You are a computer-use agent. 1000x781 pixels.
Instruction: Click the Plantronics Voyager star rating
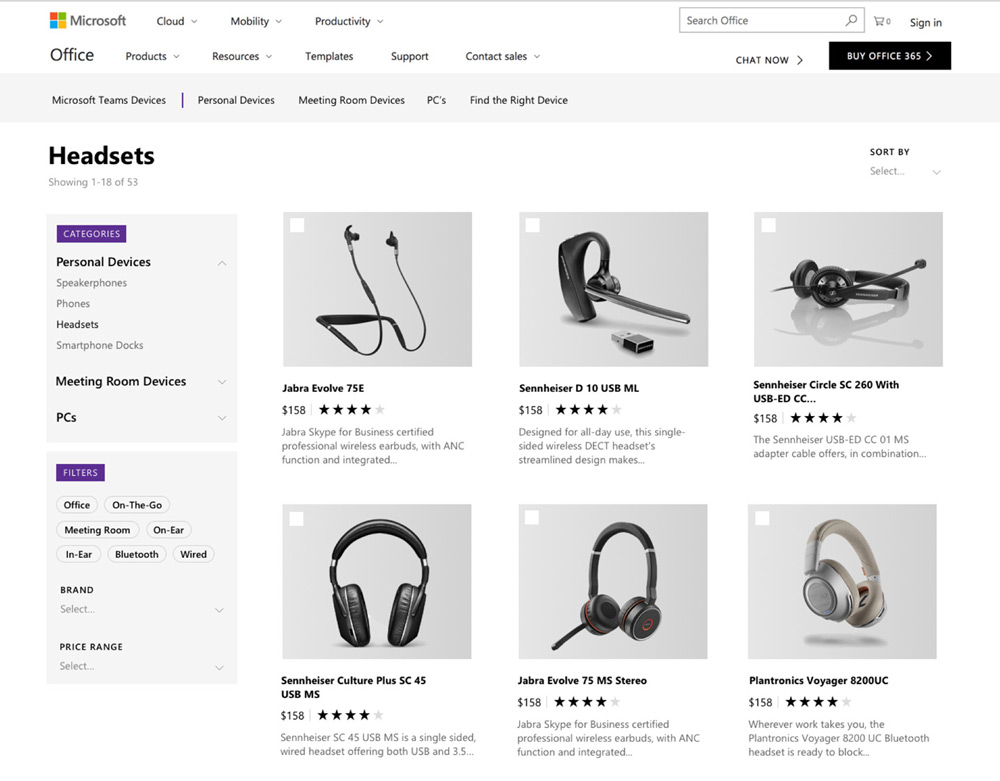[x=818, y=702]
